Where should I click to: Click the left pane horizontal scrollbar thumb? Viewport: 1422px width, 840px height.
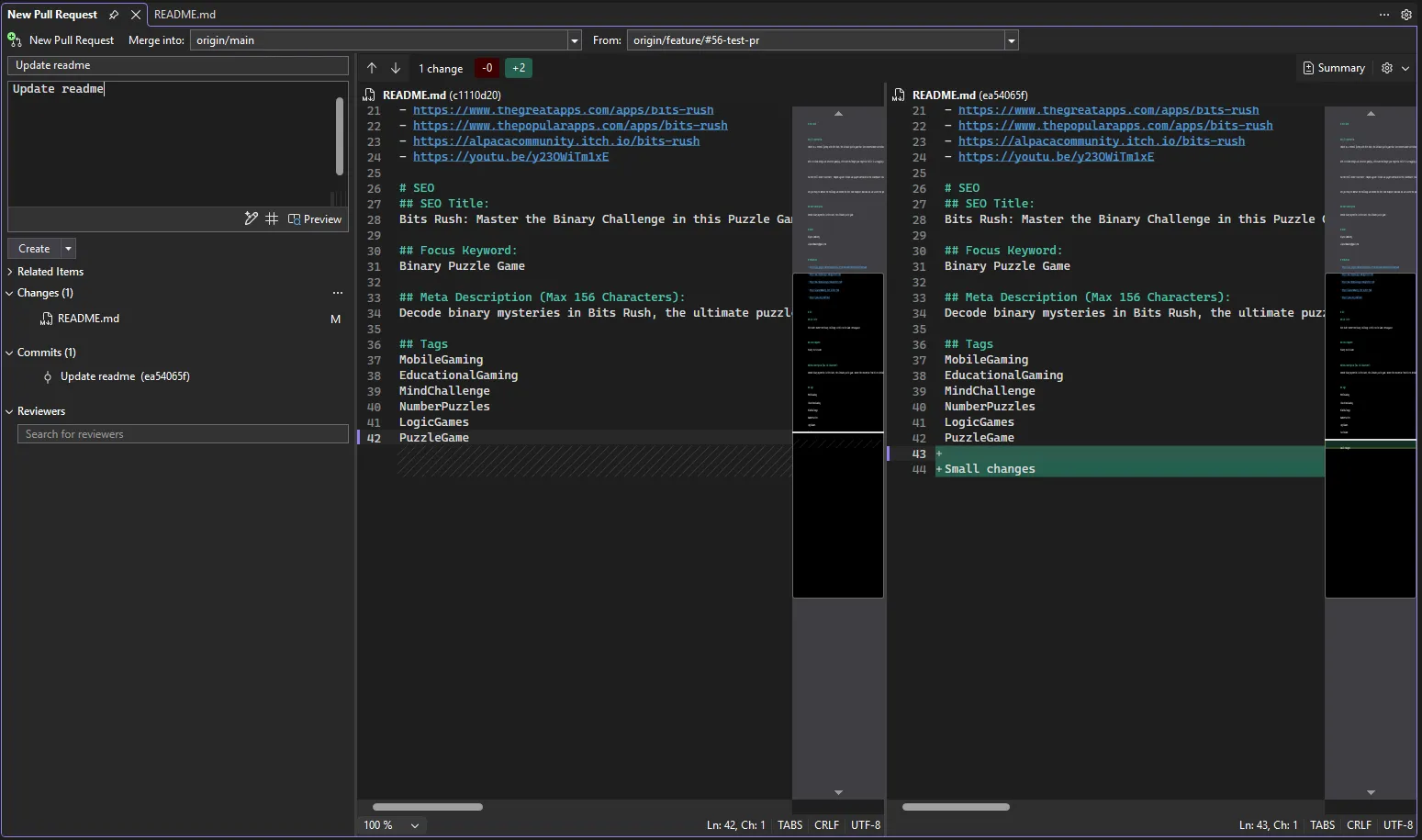[427, 807]
